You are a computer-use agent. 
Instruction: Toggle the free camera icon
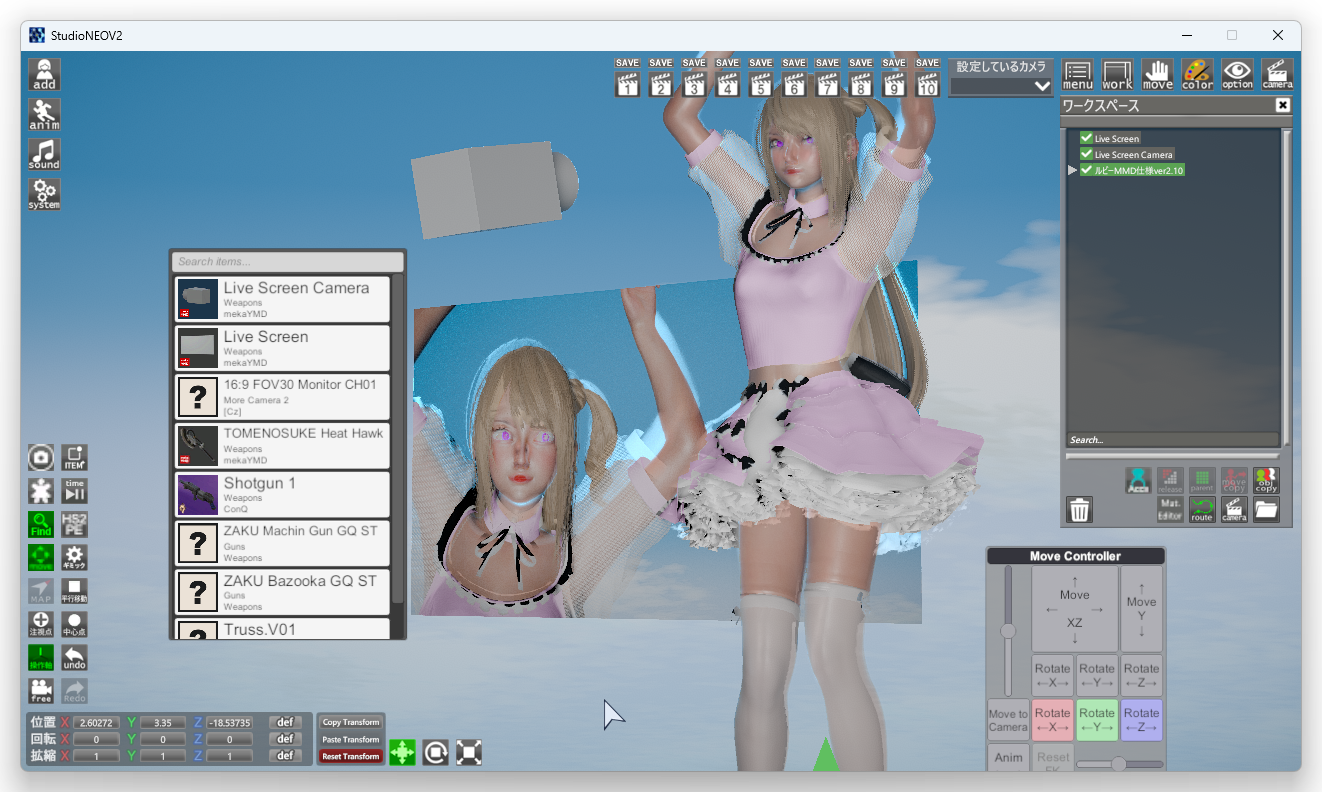(x=41, y=691)
